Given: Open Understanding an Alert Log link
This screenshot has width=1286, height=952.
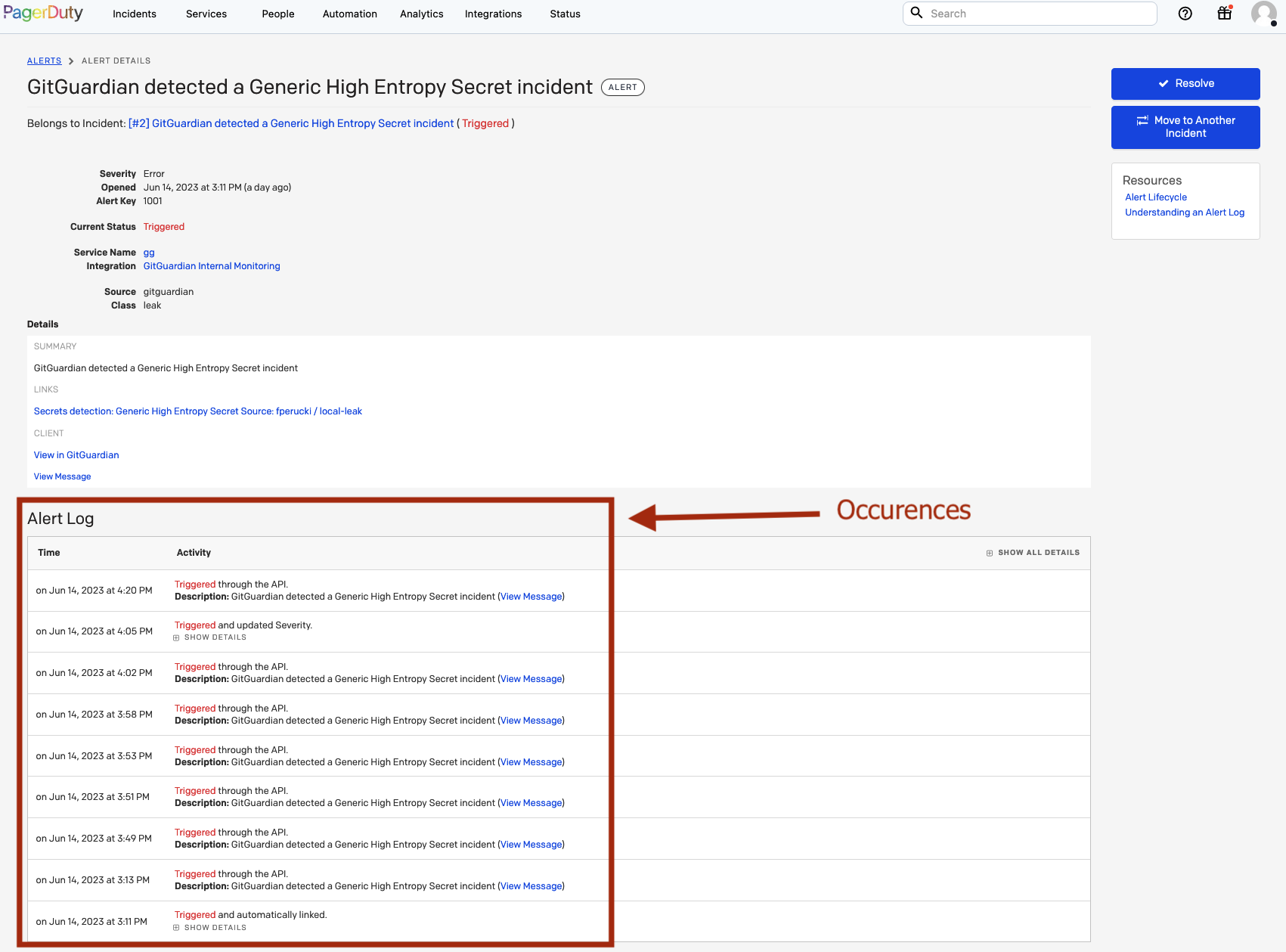Looking at the screenshot, I should click(x=1185, y=212).
